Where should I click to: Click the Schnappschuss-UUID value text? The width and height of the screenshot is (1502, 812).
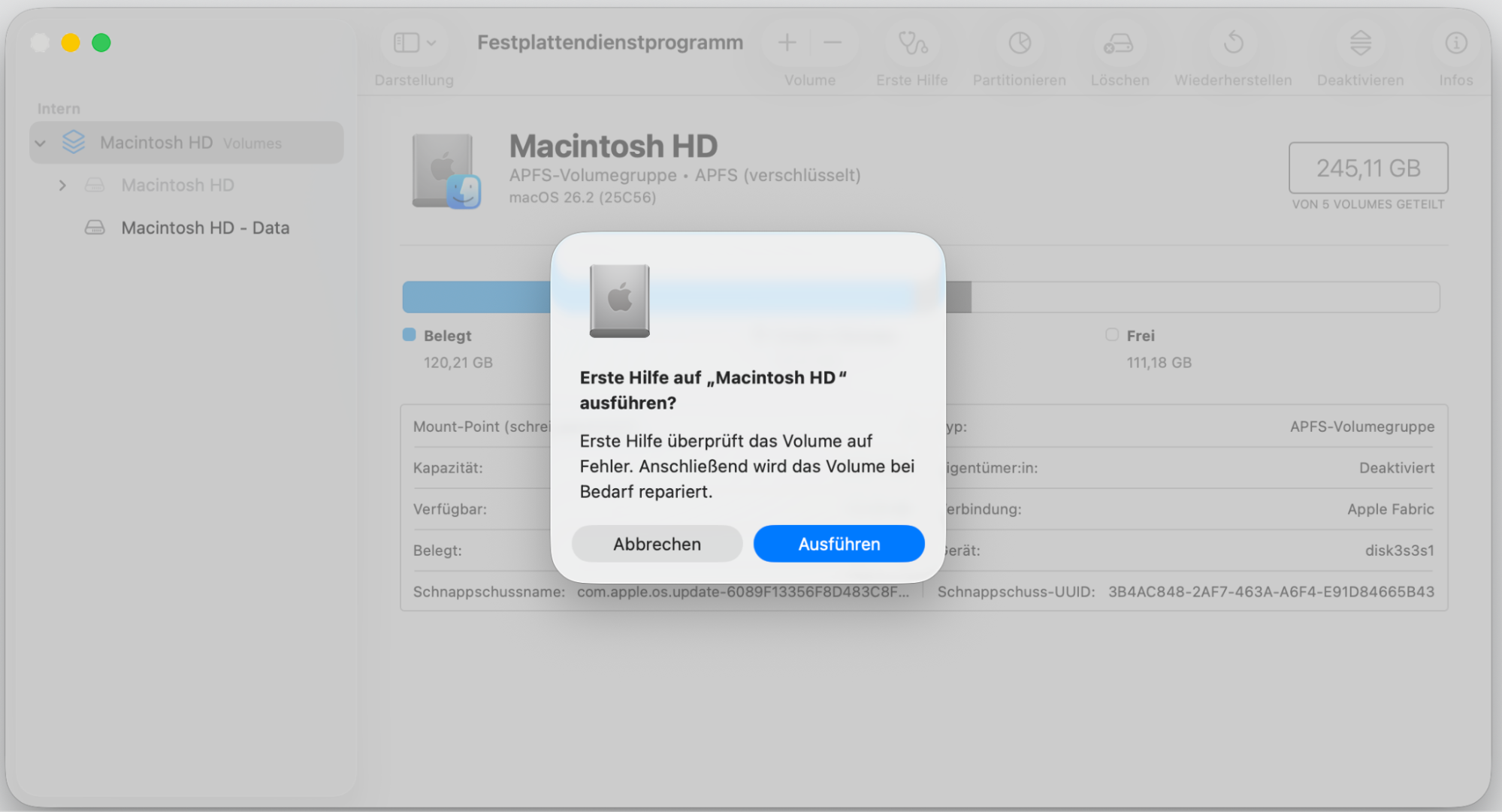click(1271, 592)
